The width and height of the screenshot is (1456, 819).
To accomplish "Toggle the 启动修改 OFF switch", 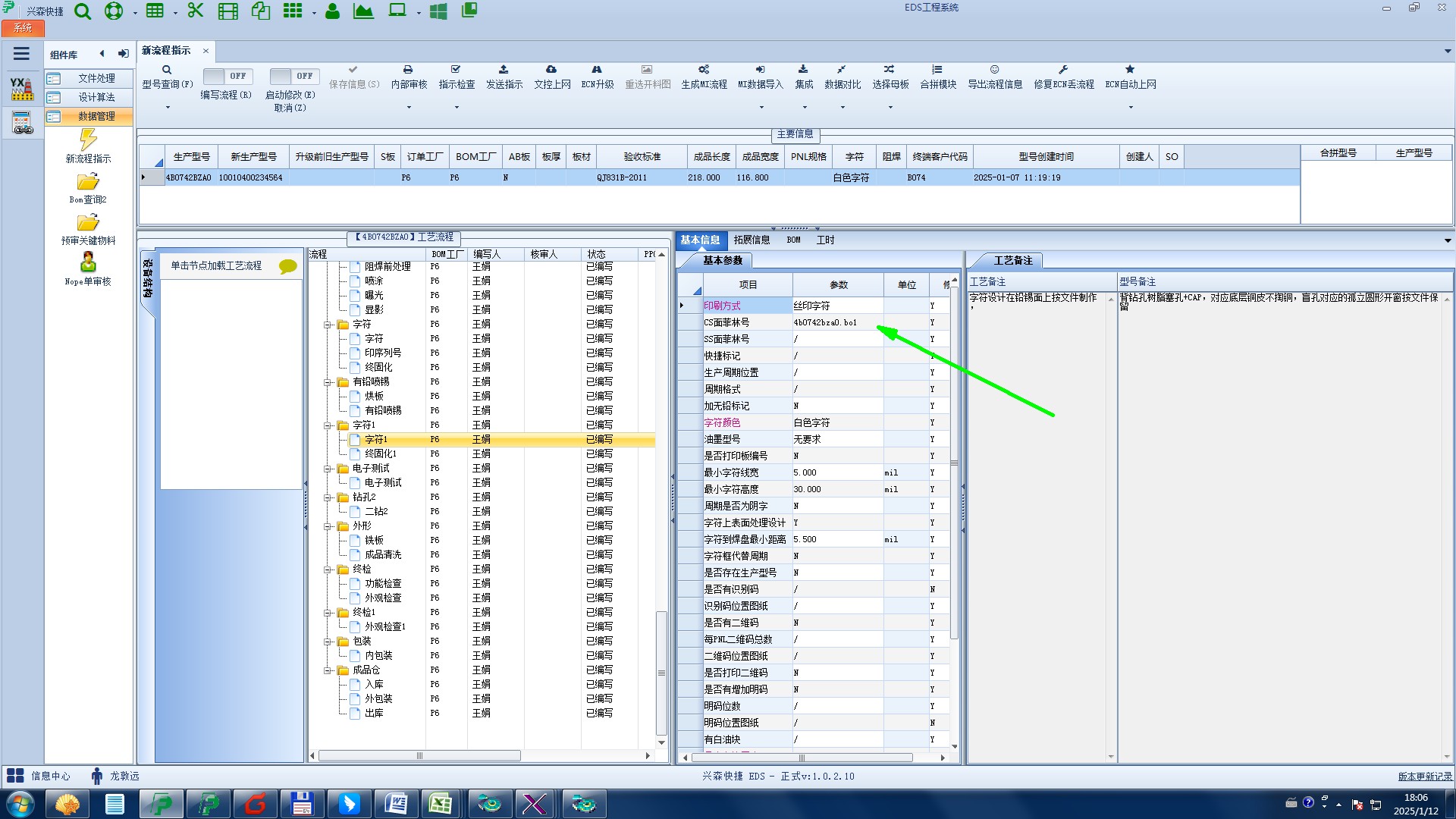I will (294, 76).
